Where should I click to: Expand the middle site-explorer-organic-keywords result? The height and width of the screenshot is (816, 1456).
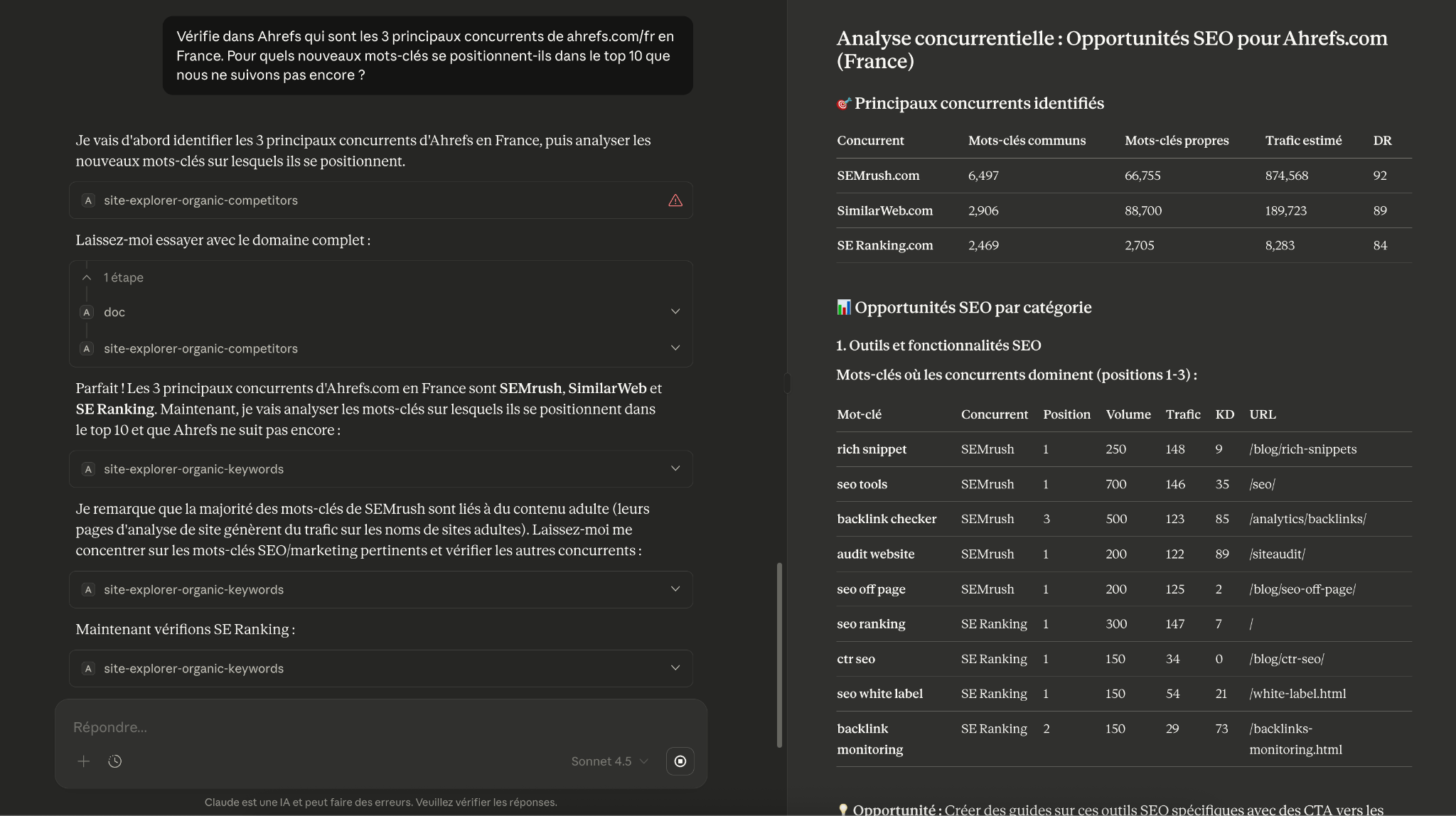(675, 589)
